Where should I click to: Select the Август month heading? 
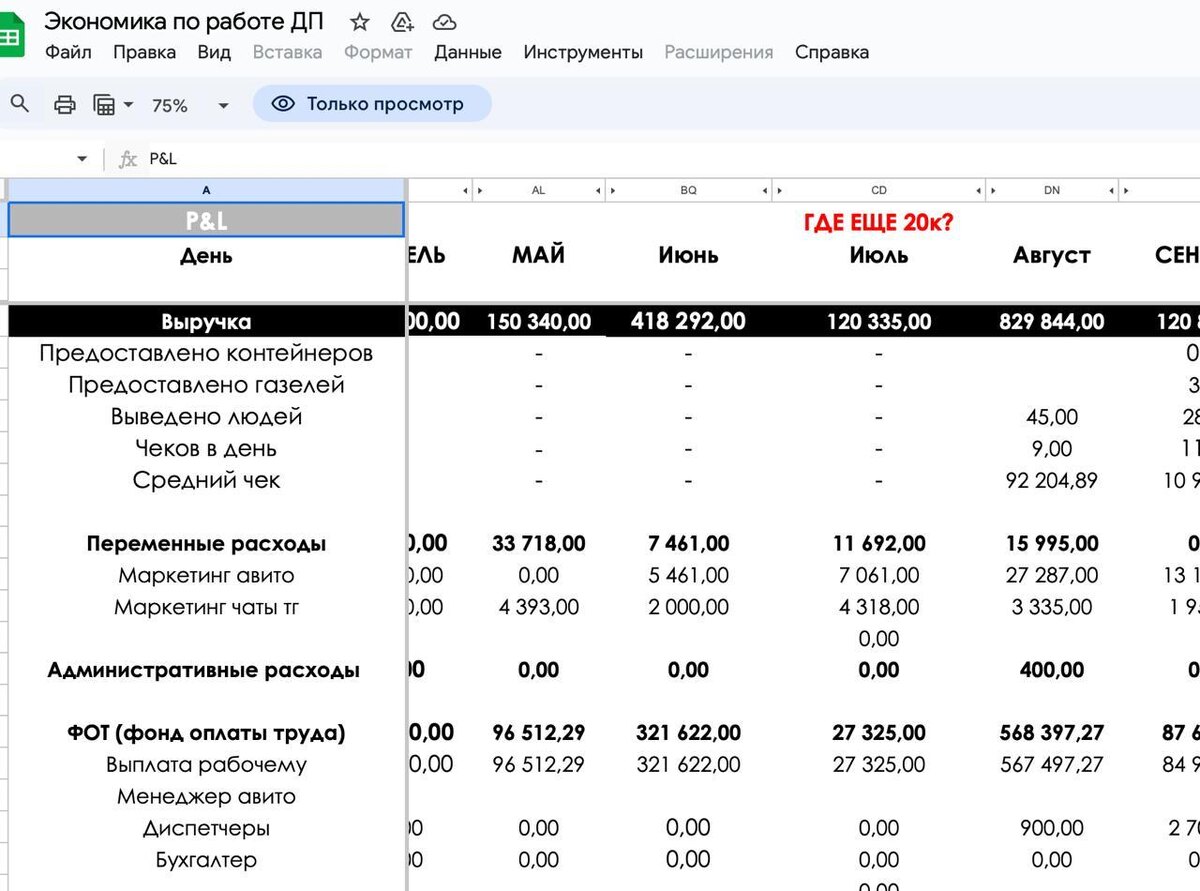pos(1052,255)
